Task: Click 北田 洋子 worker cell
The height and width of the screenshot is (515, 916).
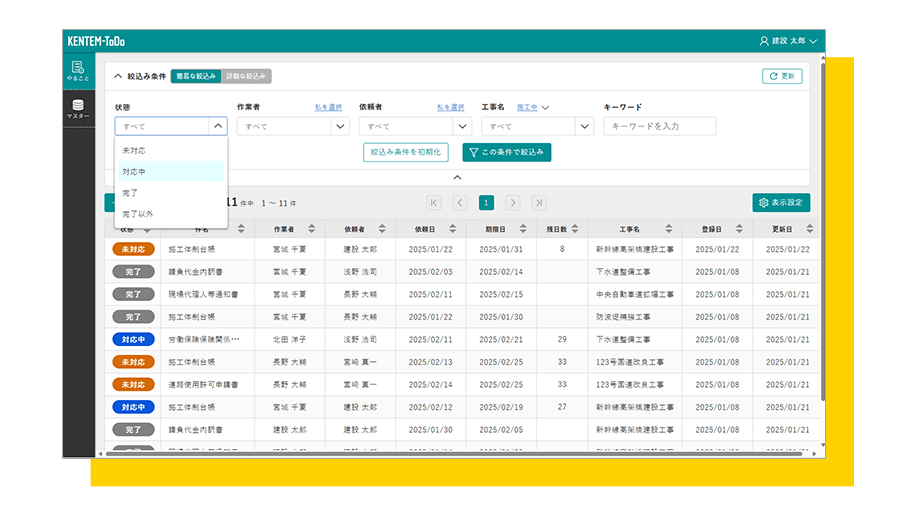Action: point(290,339)
